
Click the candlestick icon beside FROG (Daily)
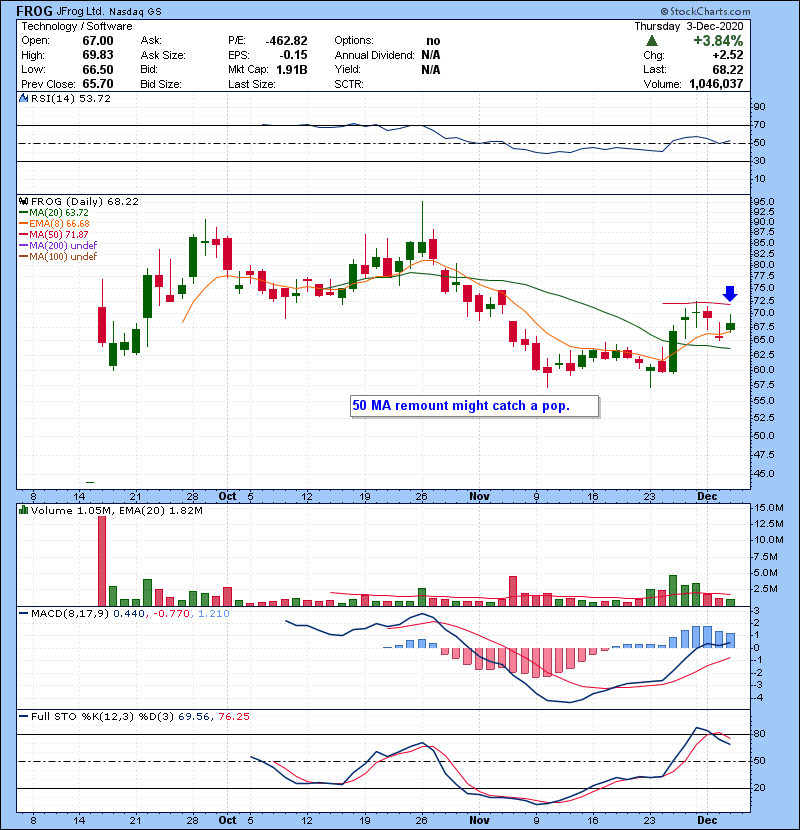click(x=24, y=202)
